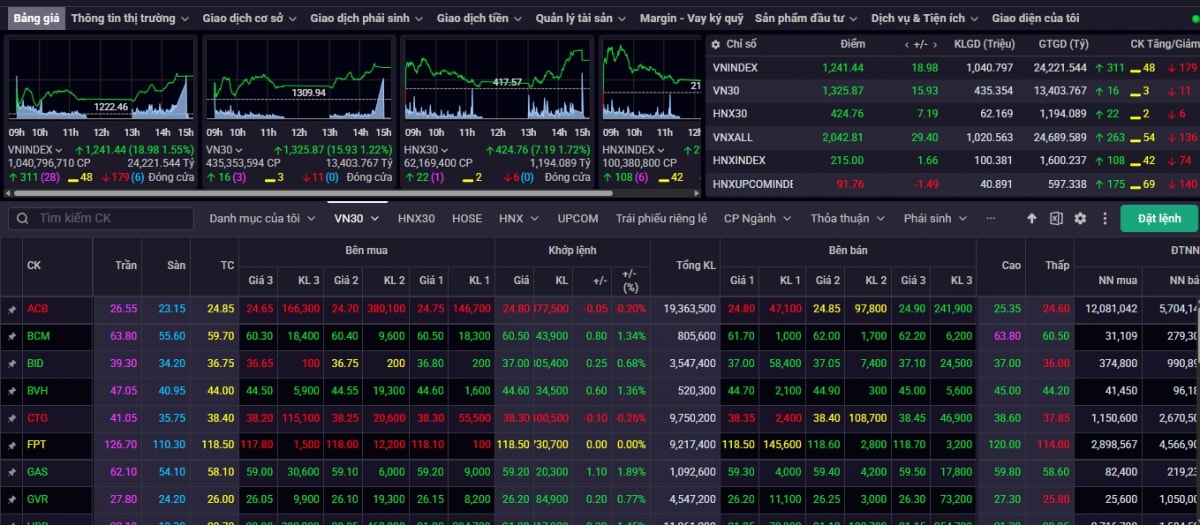Click the left arrow next to +/- header
The width and height of the screenshot is (1200, 525).
tap(907, 44)
